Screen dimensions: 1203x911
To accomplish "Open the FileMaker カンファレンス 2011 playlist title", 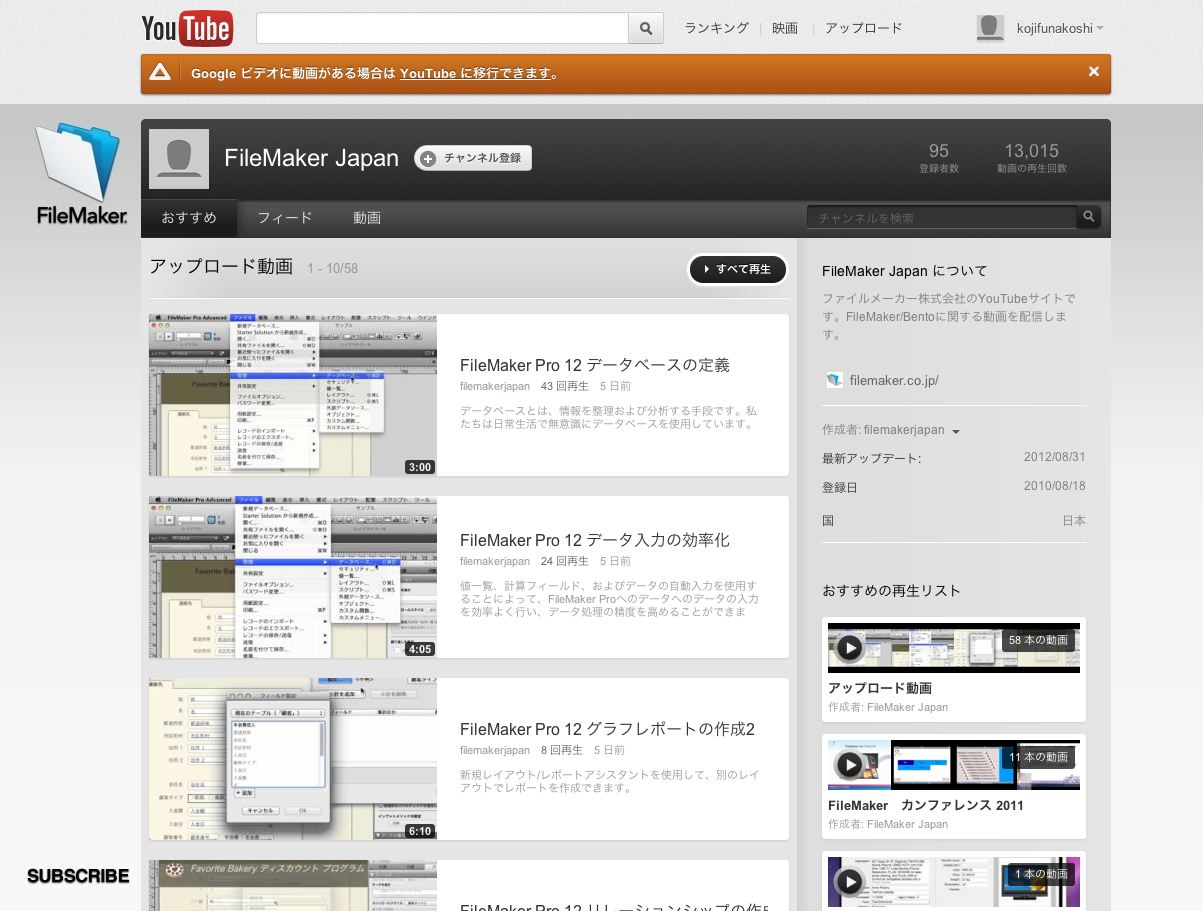I will tap(926, 805).
